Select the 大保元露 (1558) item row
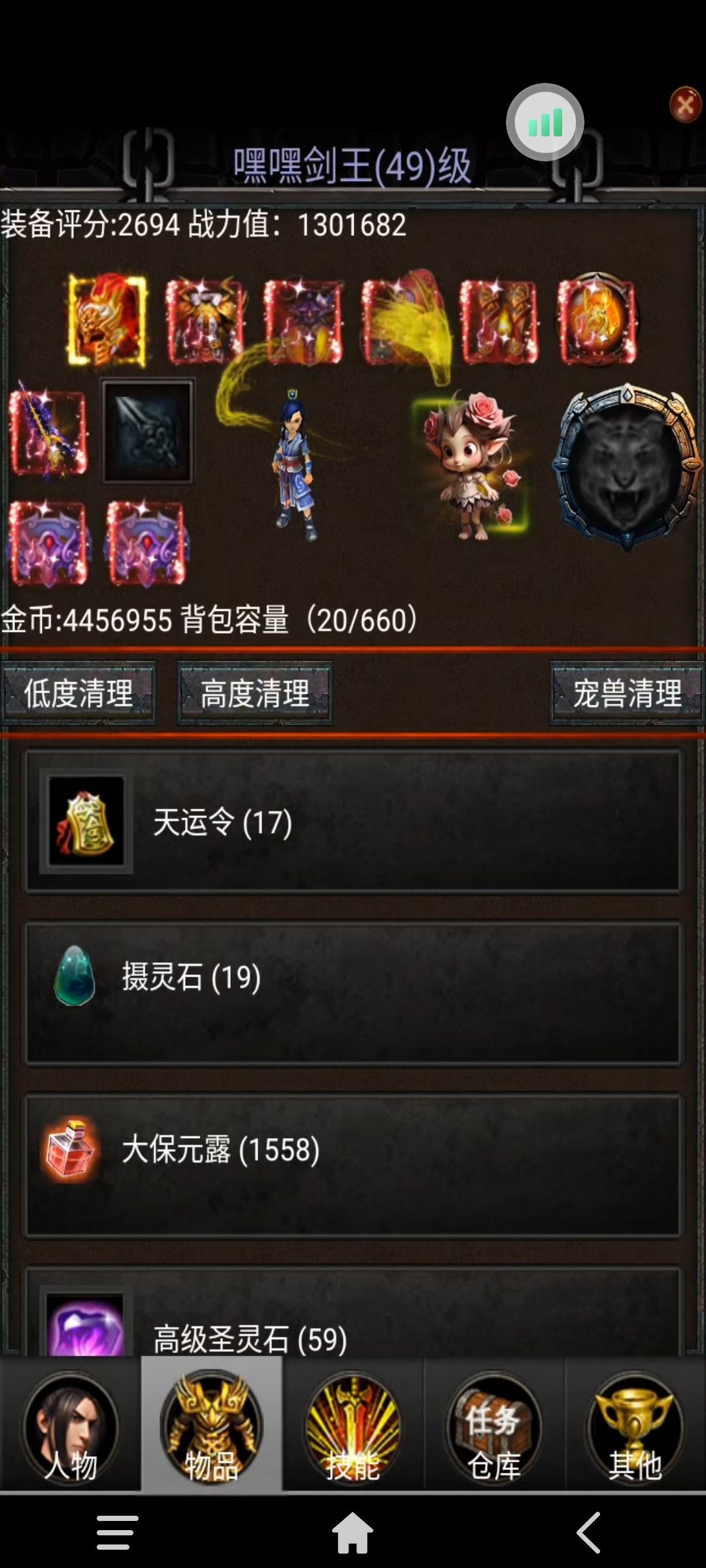Screen dimensions: 706x1568 click(353, 1166)
